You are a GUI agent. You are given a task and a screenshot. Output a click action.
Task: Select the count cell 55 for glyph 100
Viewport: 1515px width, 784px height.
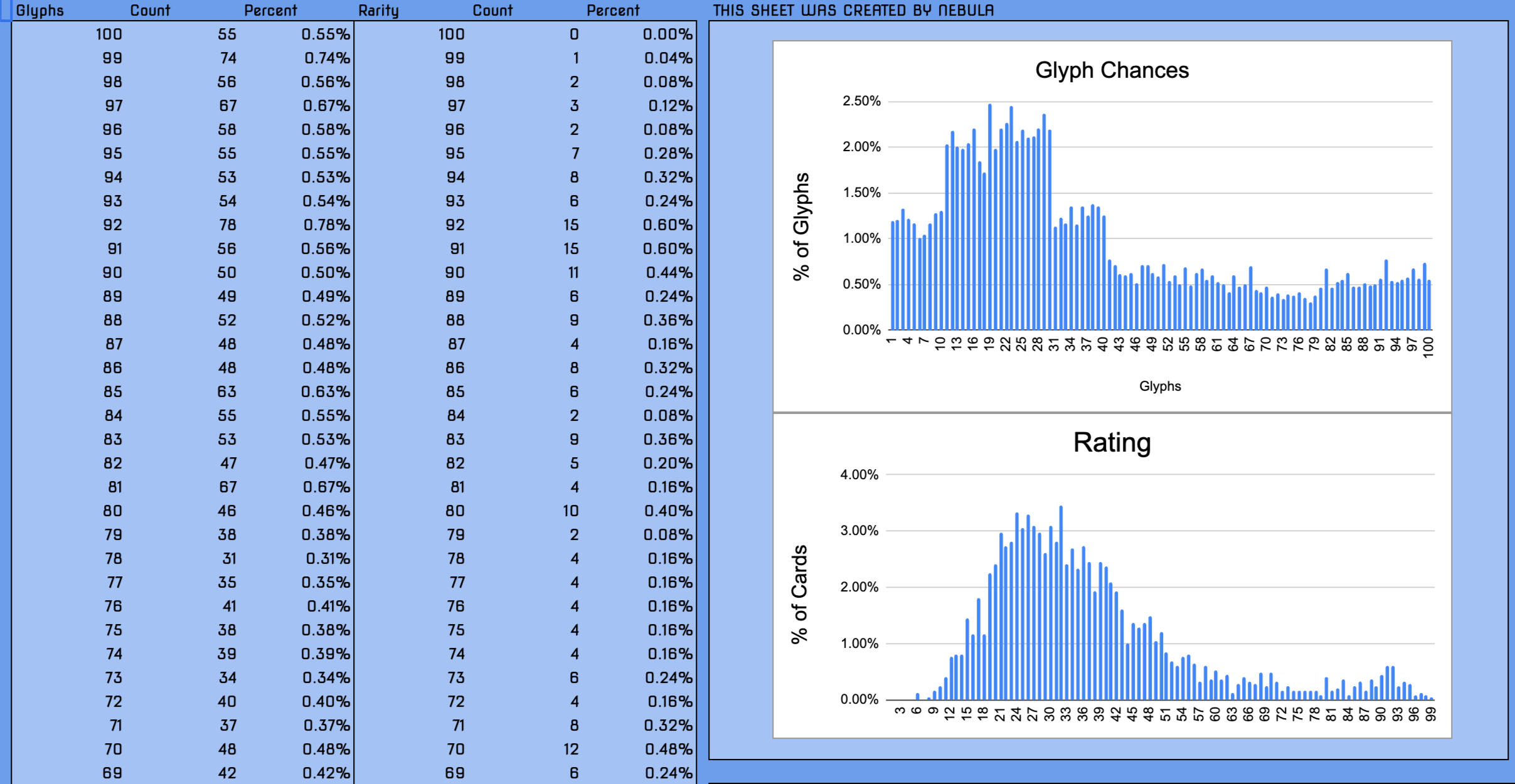pos(226,34)
